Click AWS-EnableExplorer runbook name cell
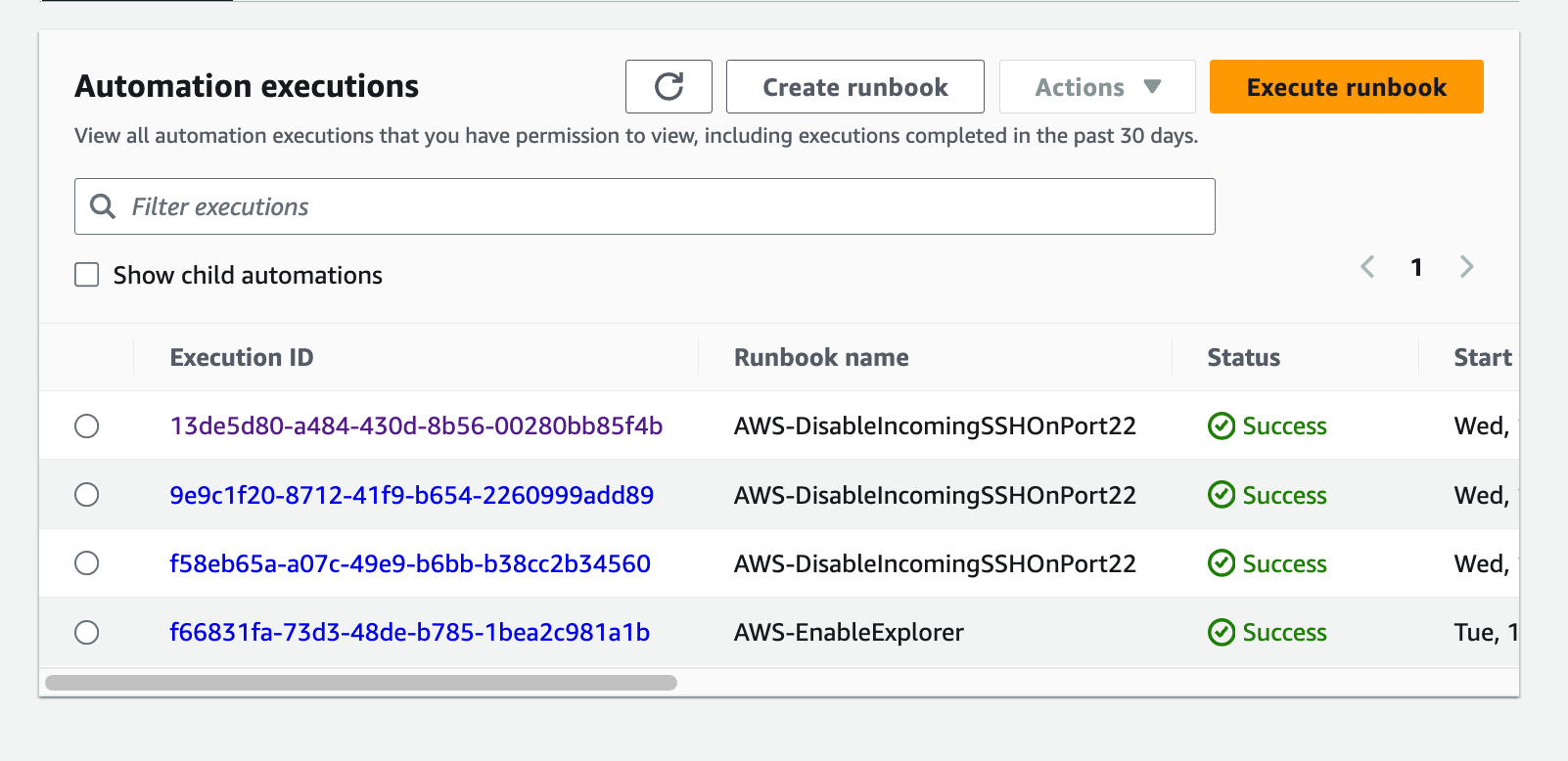This screenshot has width=1568, height=761. 849,633
